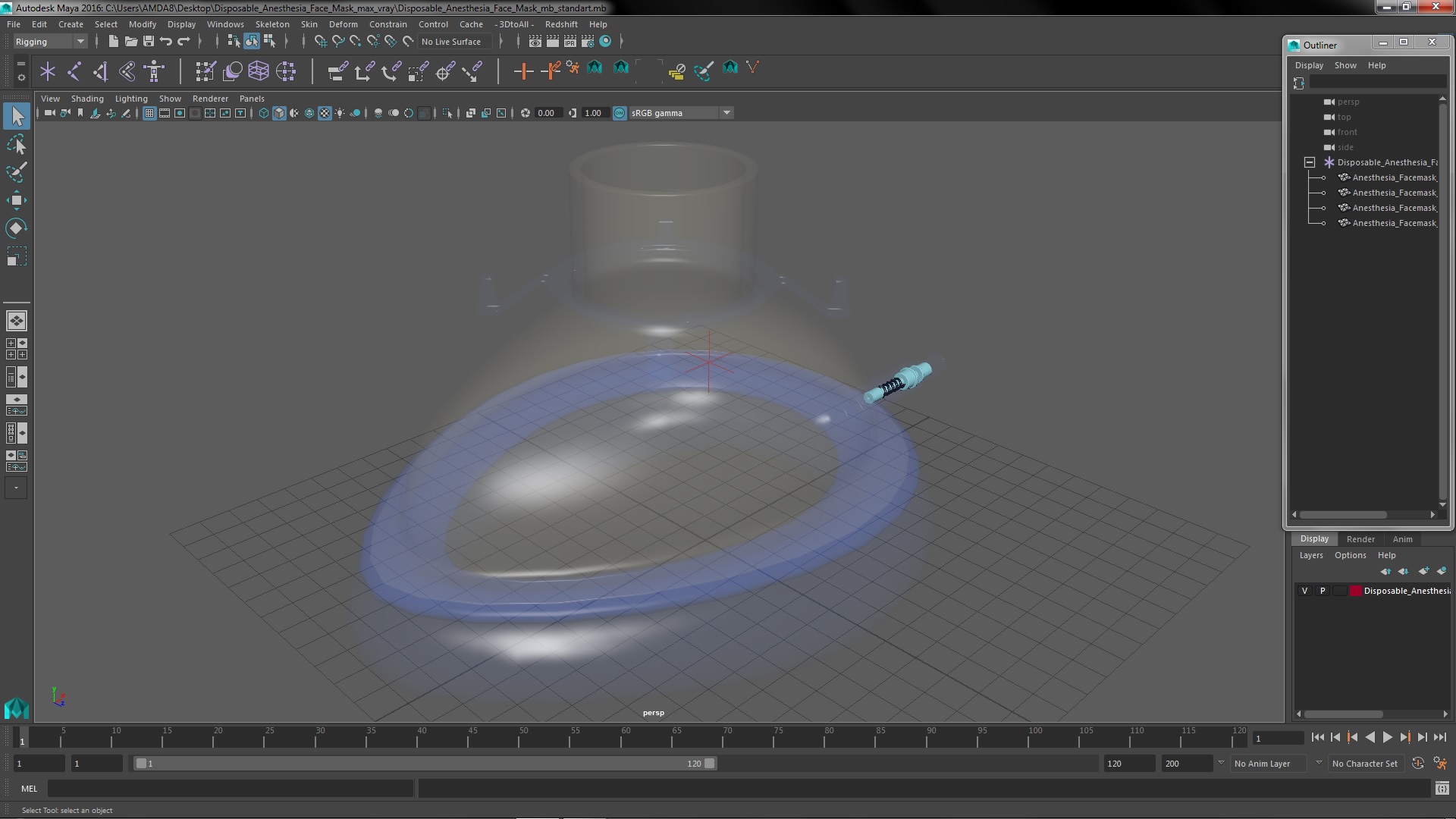The height and width of the screenshot is (819, 1456).
Task: Select the Move tool
Action: click(x=17, y=200)
